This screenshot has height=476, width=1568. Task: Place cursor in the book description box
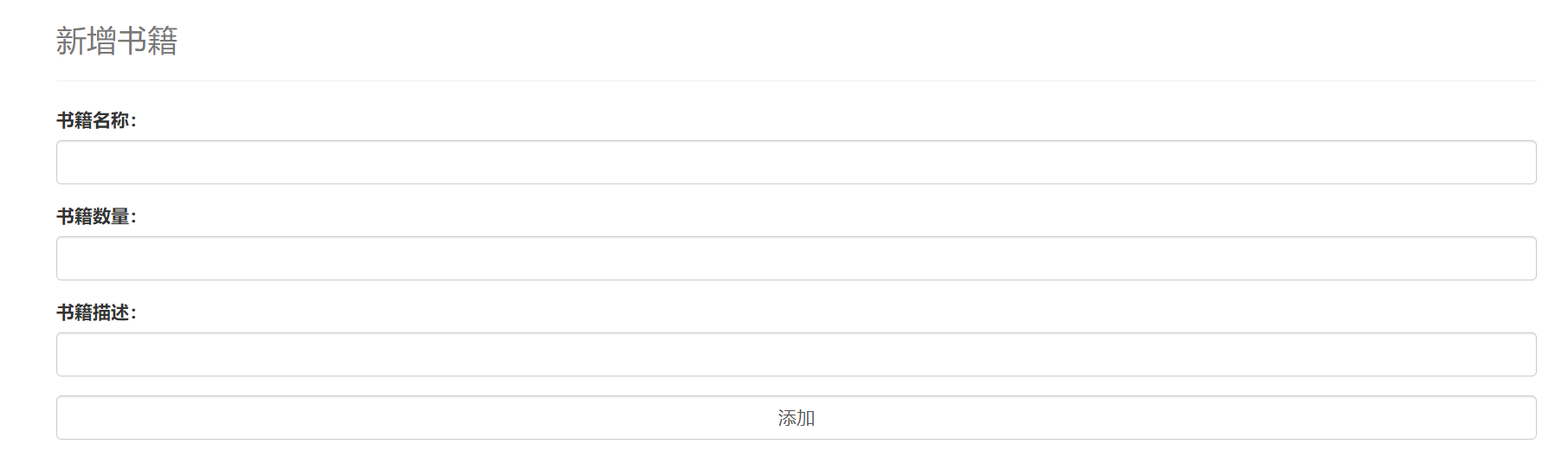[x=796, y=354]
